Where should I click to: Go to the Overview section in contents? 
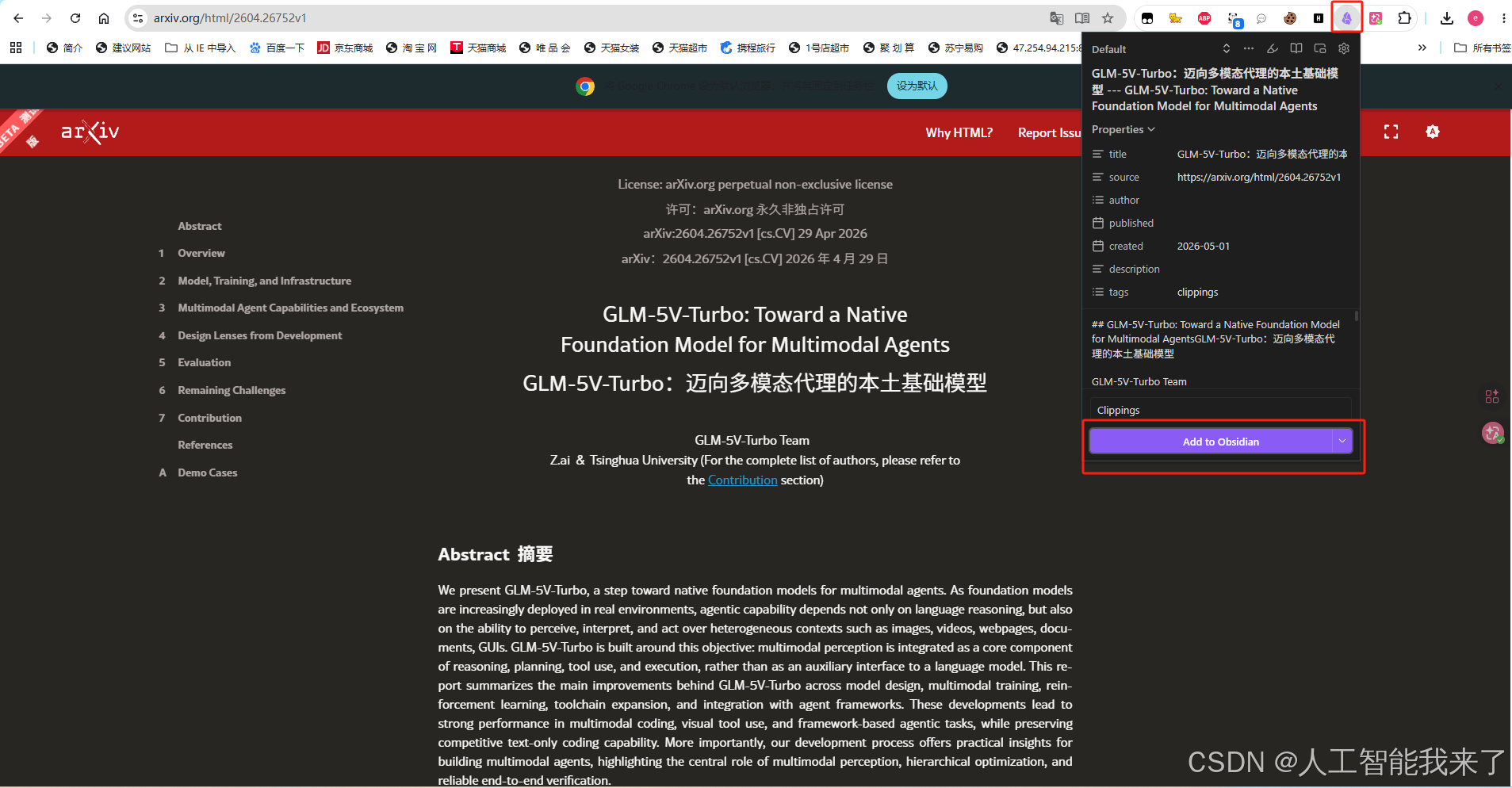pyautogui.click(x=201, y=253)
